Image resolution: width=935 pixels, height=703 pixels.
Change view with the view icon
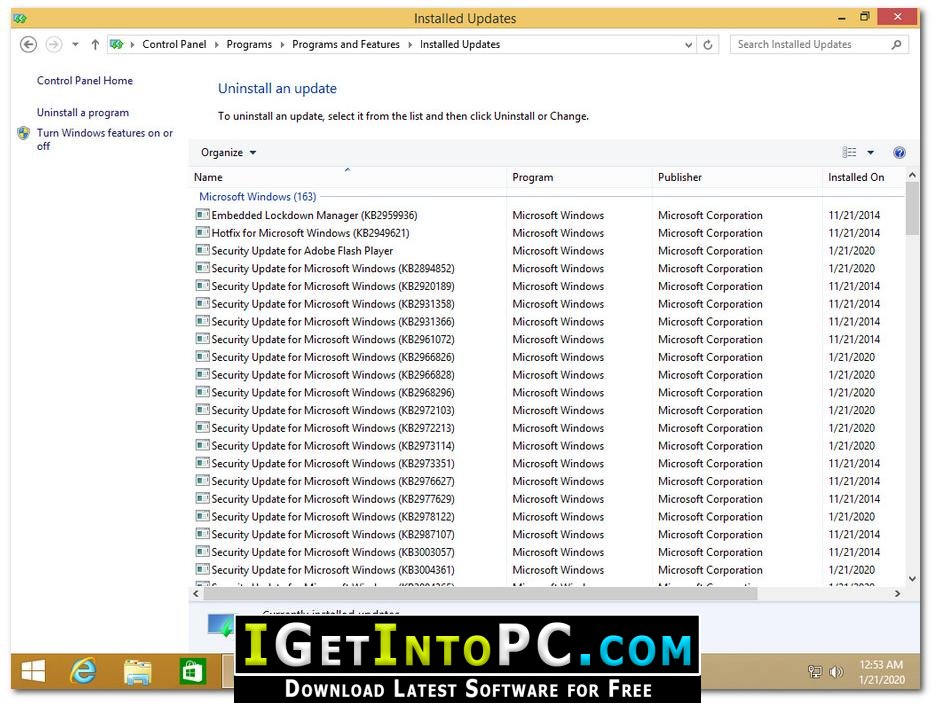(x=849, y=153)
